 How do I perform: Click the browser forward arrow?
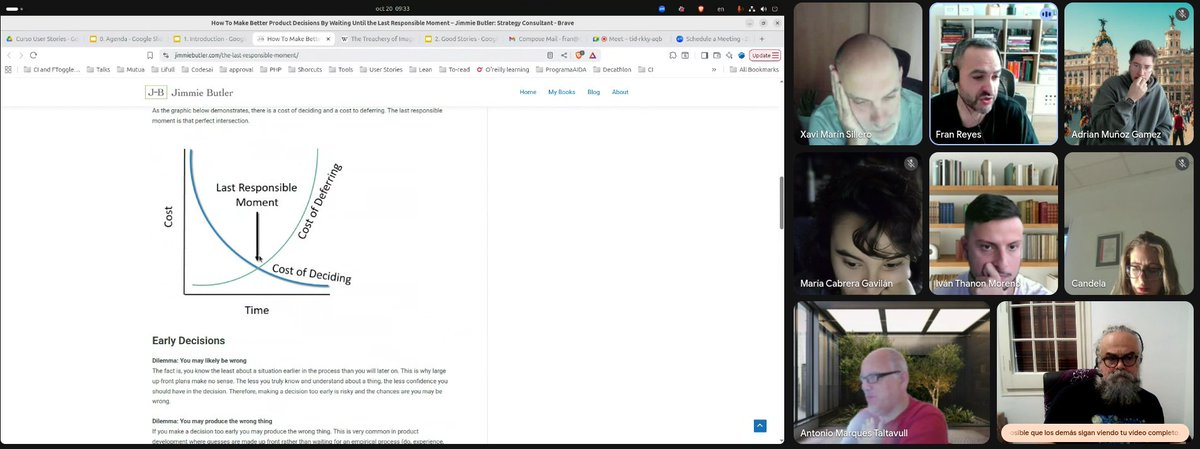point(20,55)
